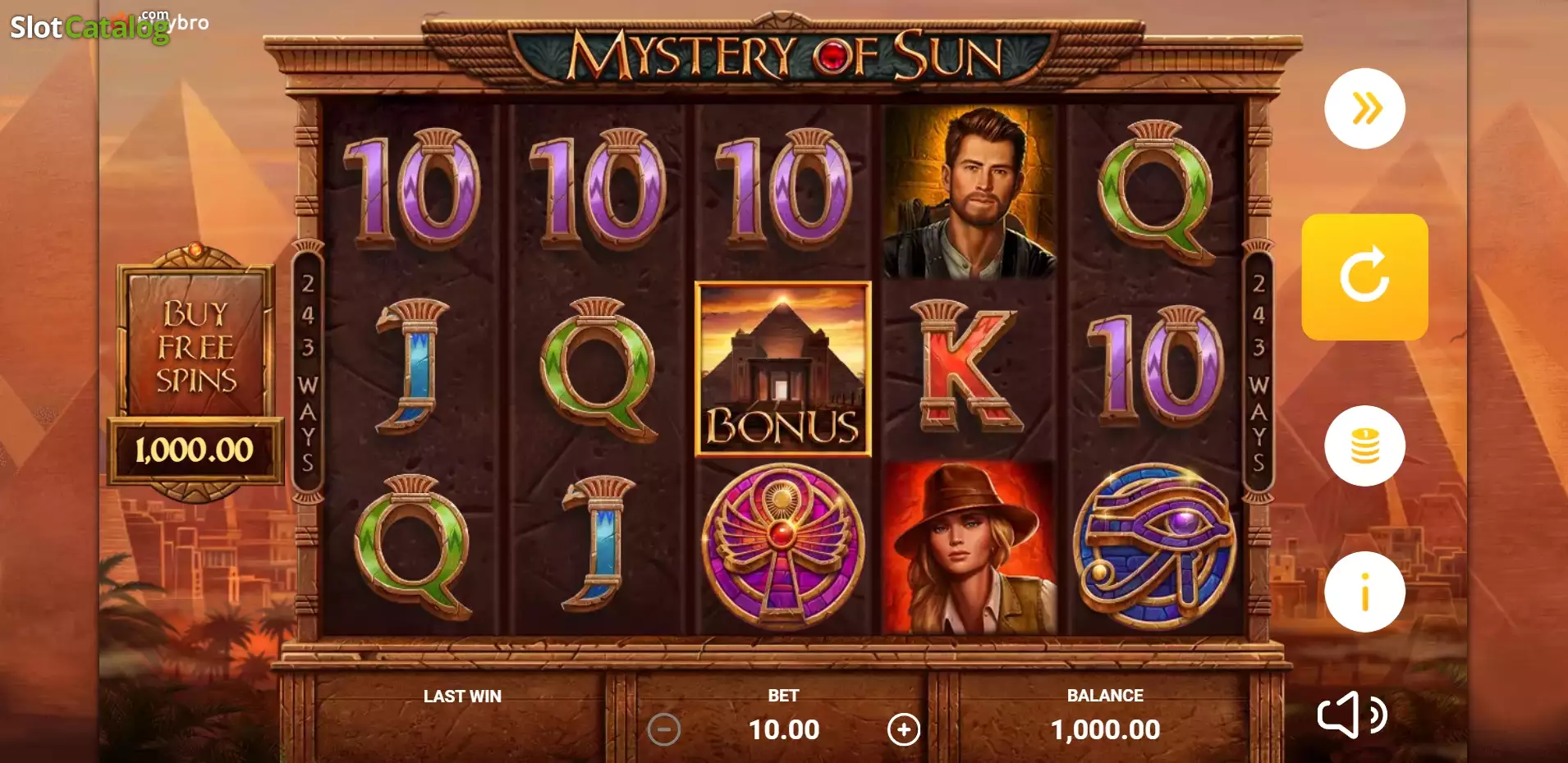Click the winged scarab medallion symbol

coord(782,547)
